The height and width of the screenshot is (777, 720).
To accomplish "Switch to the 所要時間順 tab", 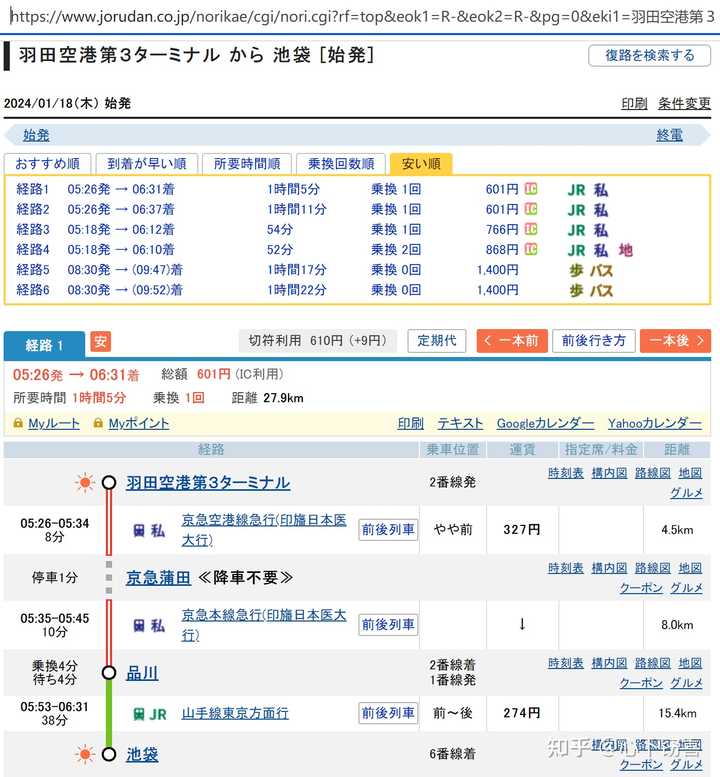I will tap(247, 164).
